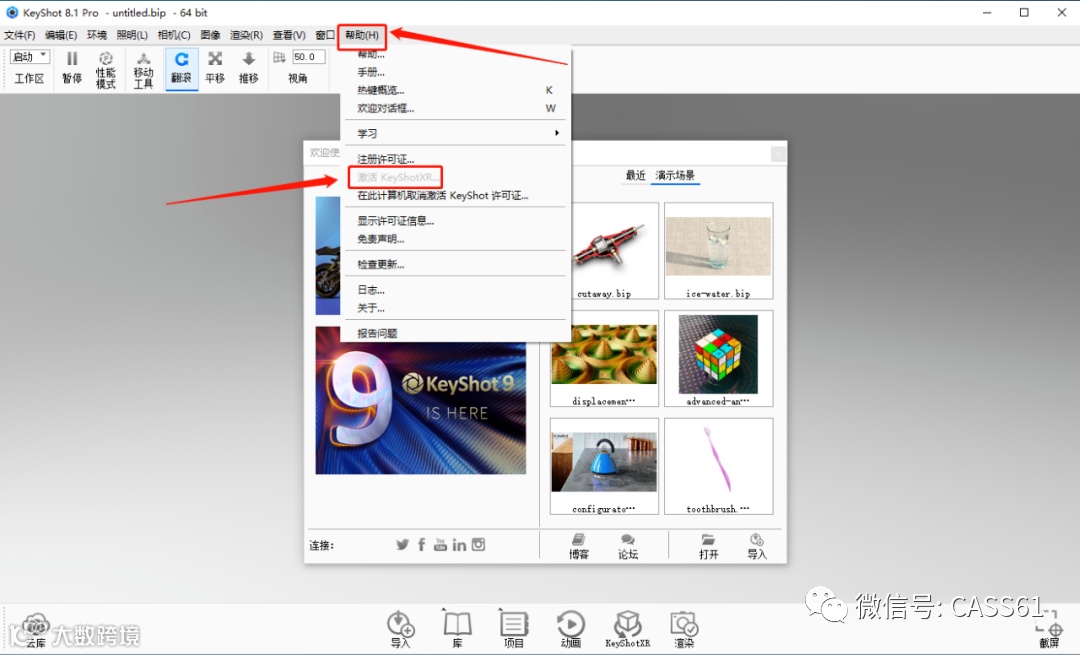Open the 启动 workspace dropdown
This screenshot has height=655, width=1080.
[x=30, y=56]
